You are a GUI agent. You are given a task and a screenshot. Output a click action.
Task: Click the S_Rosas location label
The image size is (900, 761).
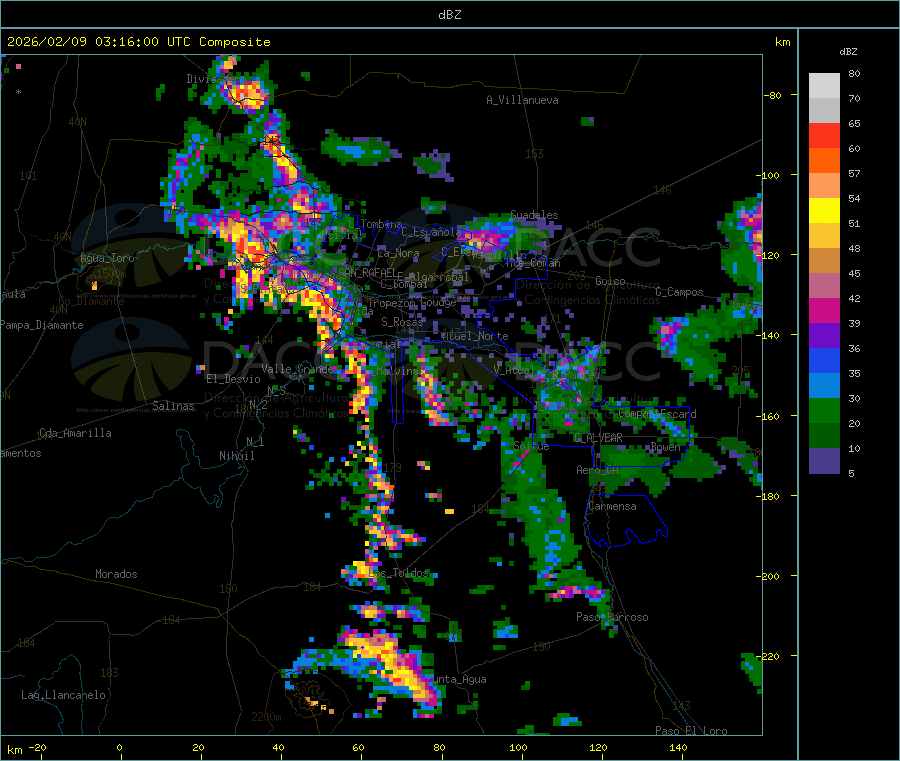(x=402, y=322)
